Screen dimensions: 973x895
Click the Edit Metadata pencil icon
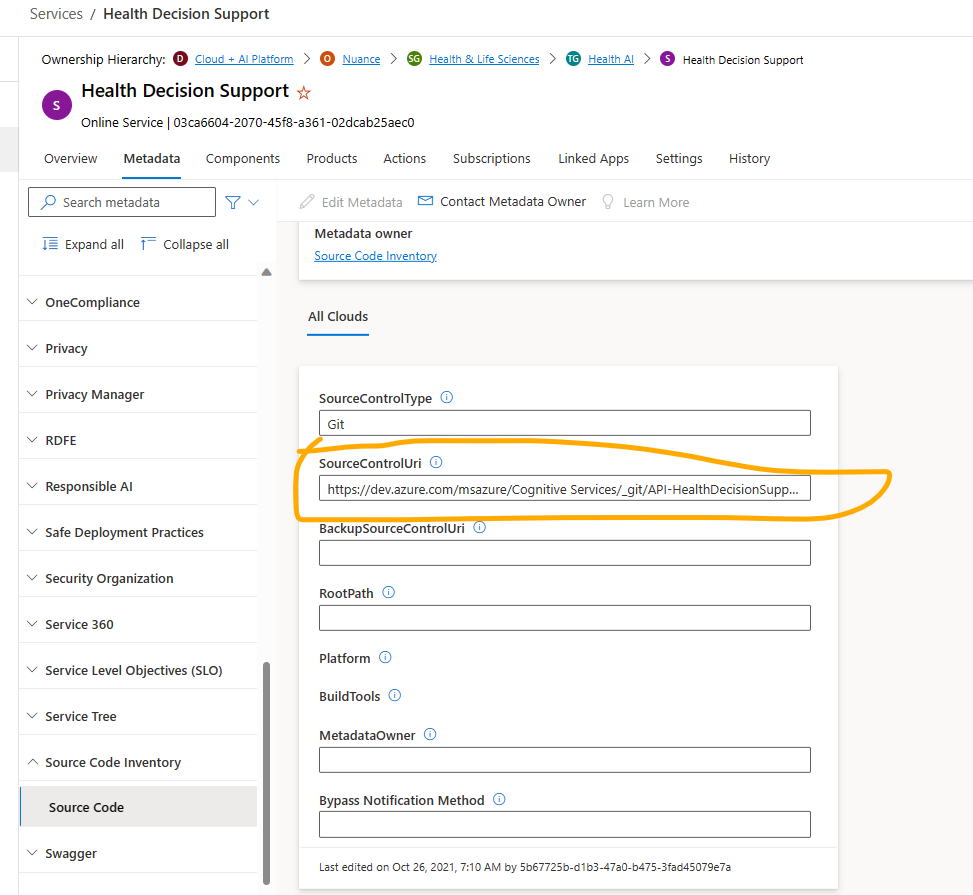(x=306, y=201)
